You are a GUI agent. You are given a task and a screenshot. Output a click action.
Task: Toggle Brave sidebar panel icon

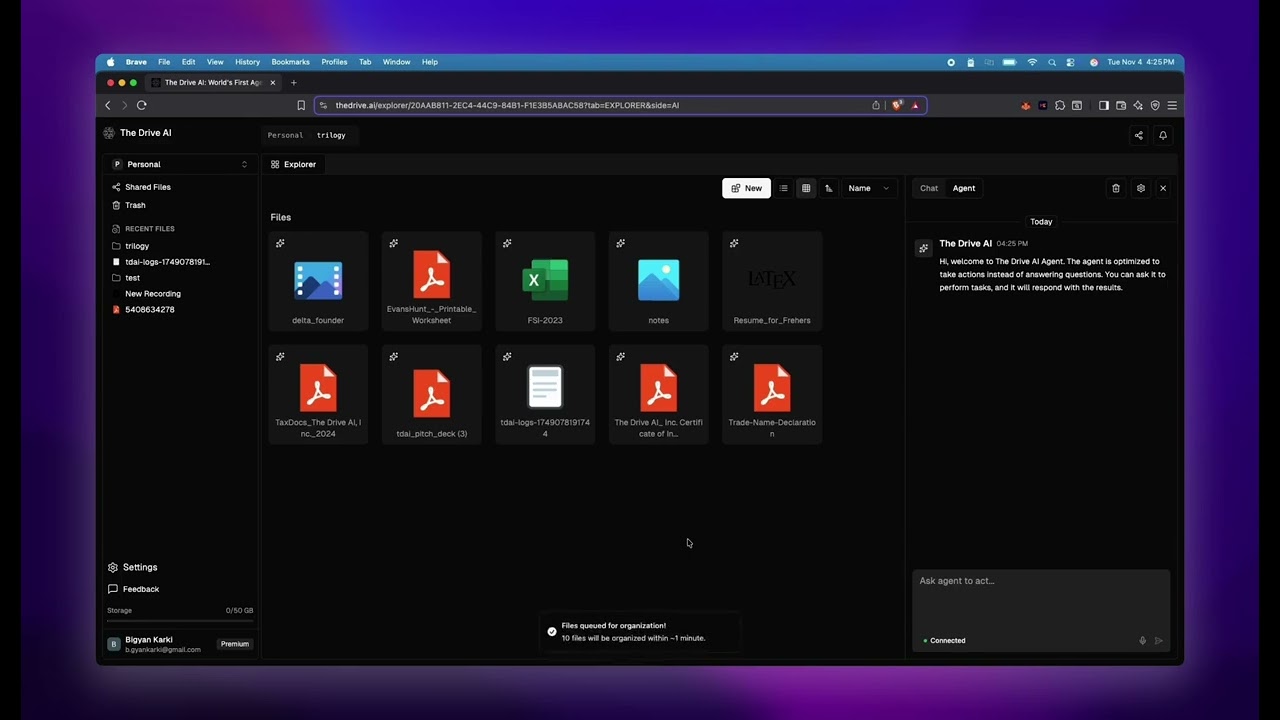click(x=1104, y=105)
